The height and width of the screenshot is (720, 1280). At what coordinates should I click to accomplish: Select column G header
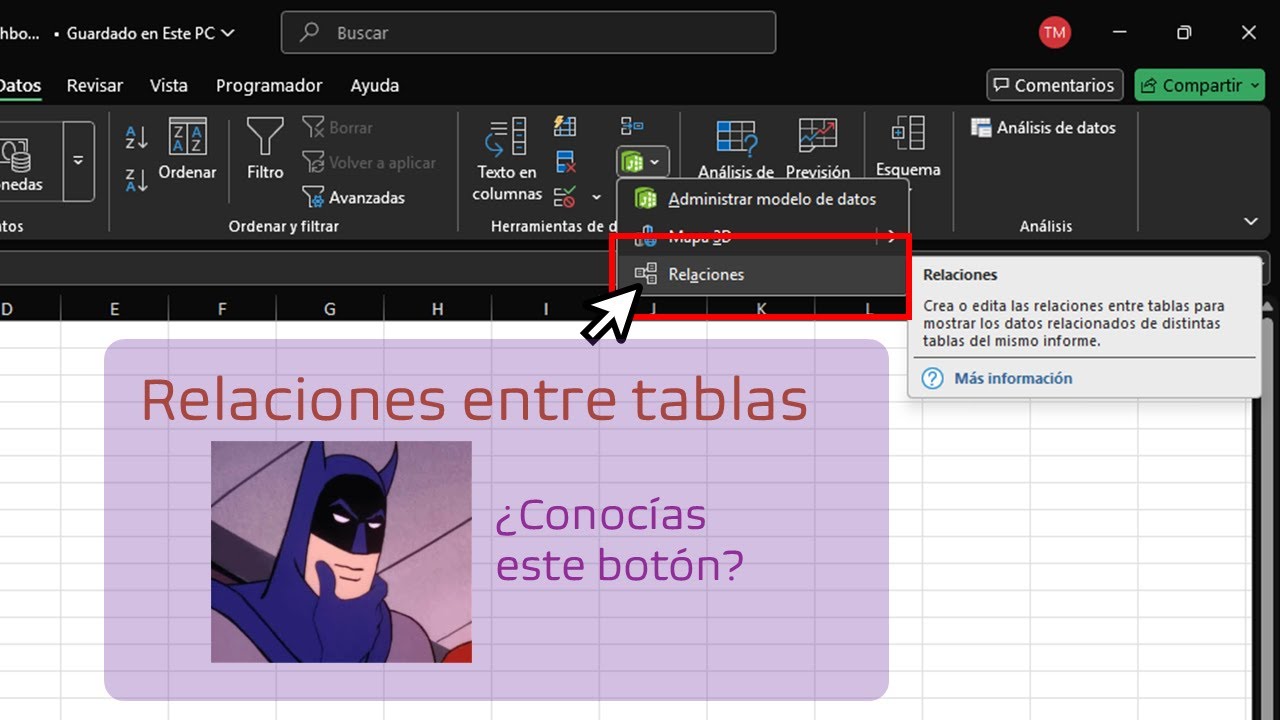[330, 309]
